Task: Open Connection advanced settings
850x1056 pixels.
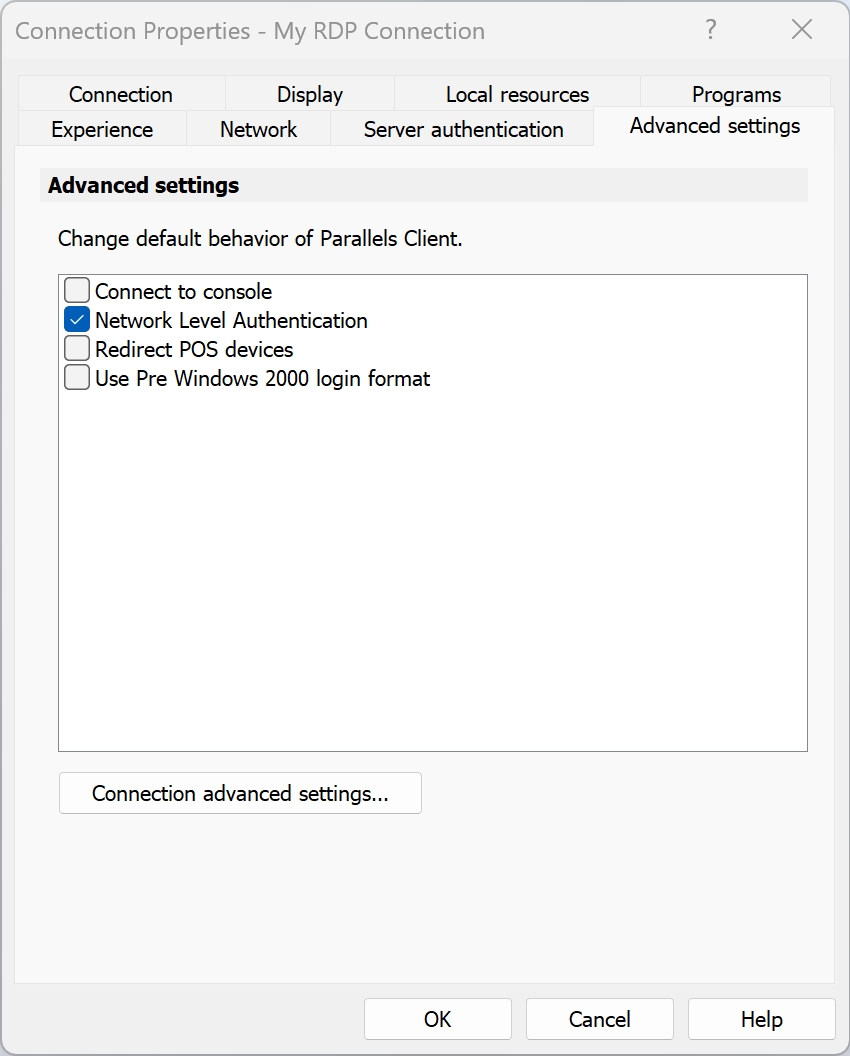Action: pyautogui.click(x=240, y=793)
